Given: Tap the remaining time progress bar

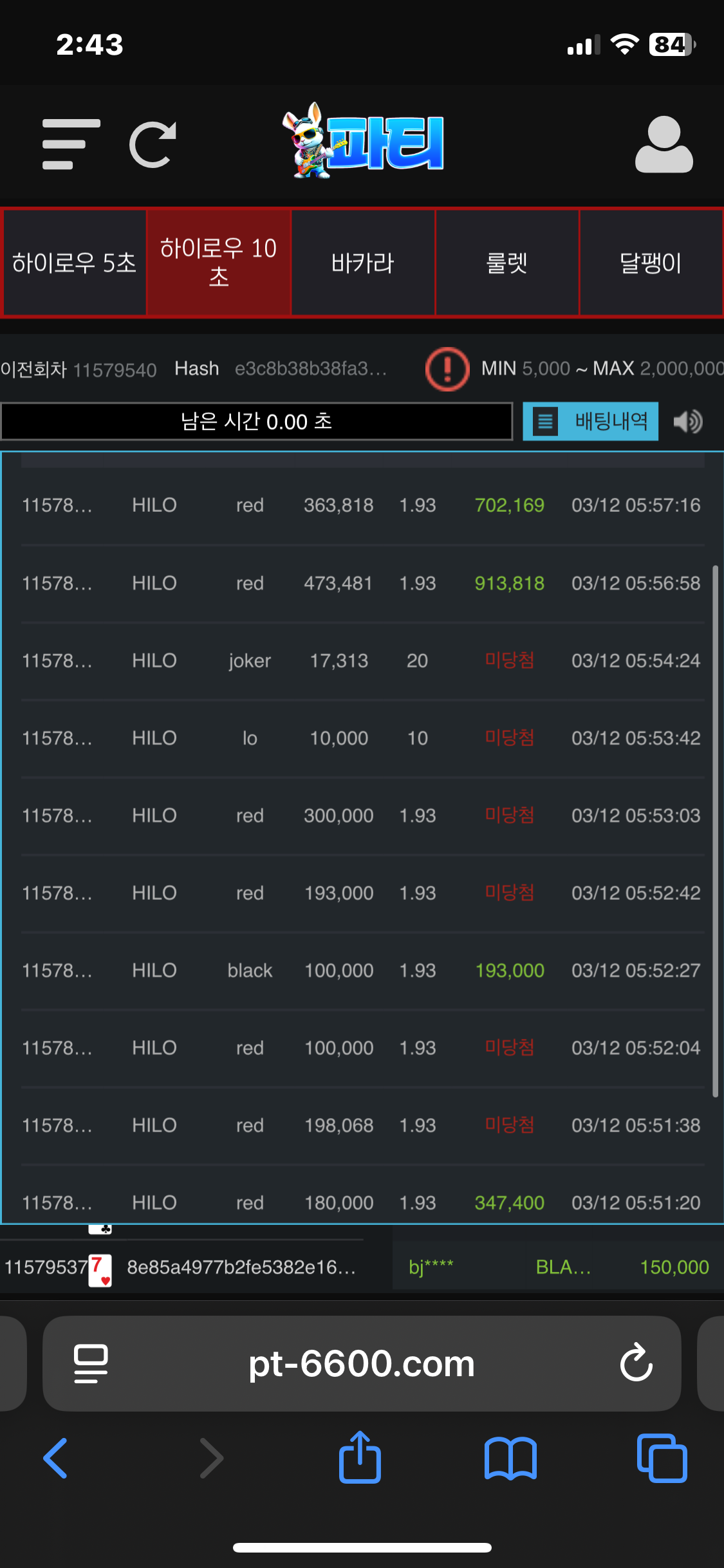Looking at the screenshot, I should (x=256, y=422).
